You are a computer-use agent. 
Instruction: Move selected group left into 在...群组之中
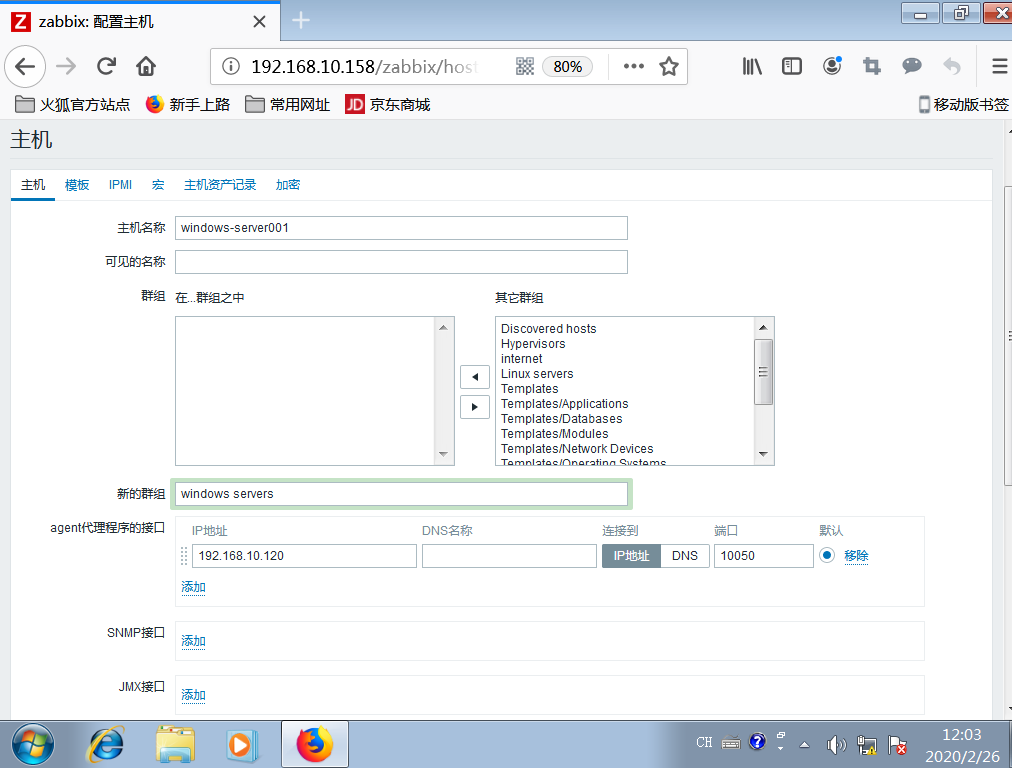474,377
